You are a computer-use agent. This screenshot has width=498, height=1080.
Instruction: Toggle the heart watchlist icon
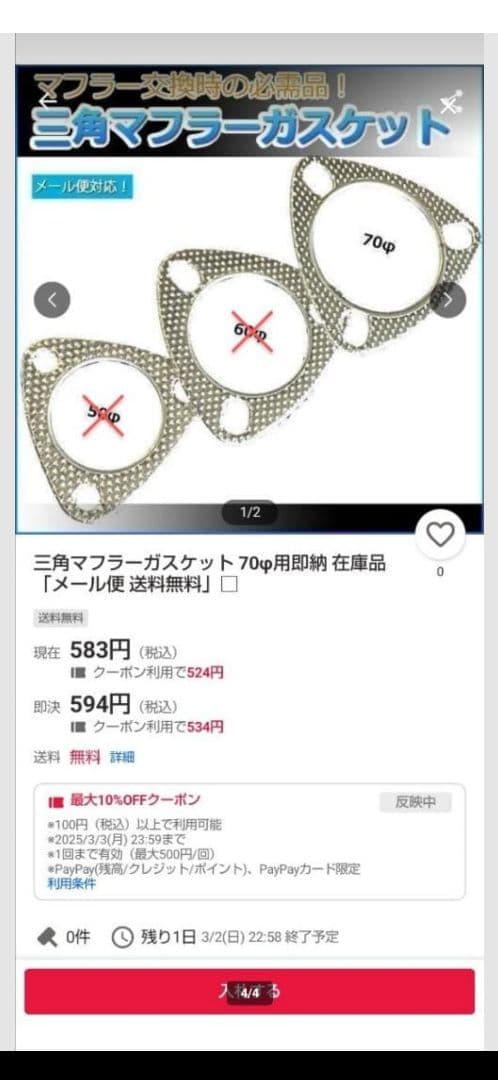[440, 534]
